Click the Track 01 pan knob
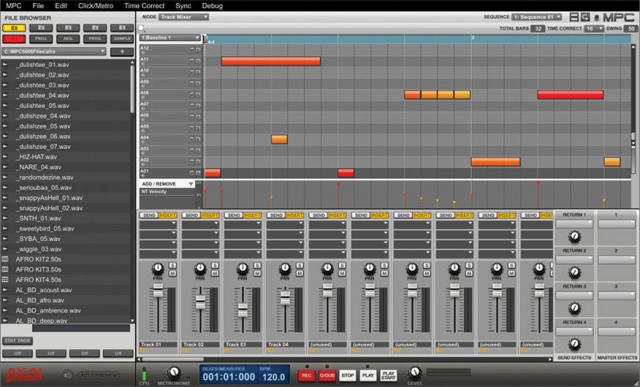The width and height of the screenshot is (640, 387). [x=158, y=269]
